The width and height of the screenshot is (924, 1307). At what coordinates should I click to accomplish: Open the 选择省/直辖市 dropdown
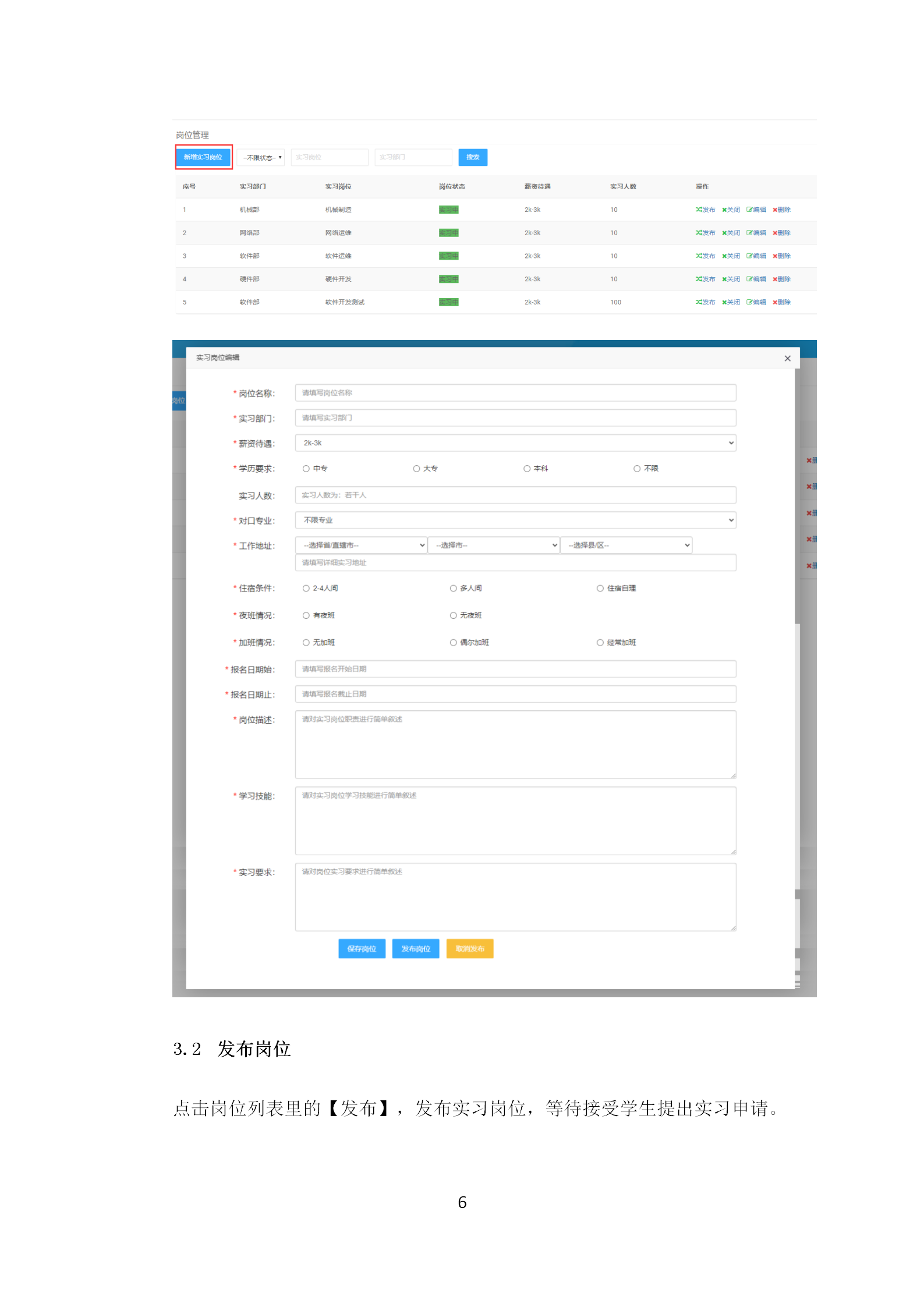(361, 546)
